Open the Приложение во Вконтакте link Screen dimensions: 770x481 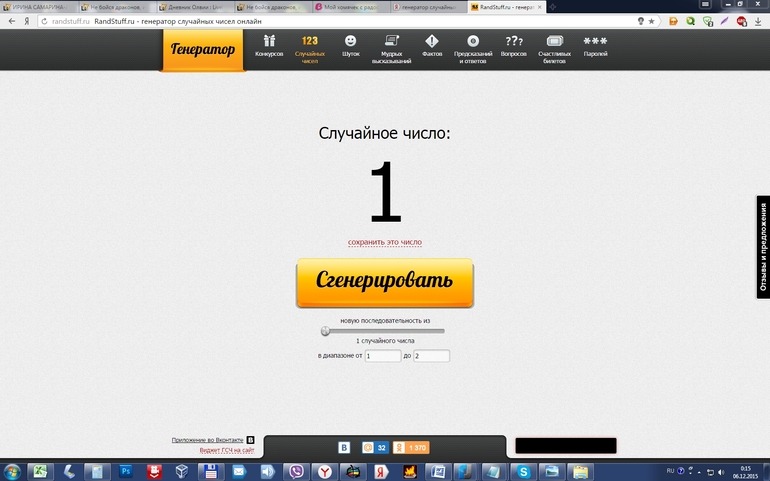208,439
